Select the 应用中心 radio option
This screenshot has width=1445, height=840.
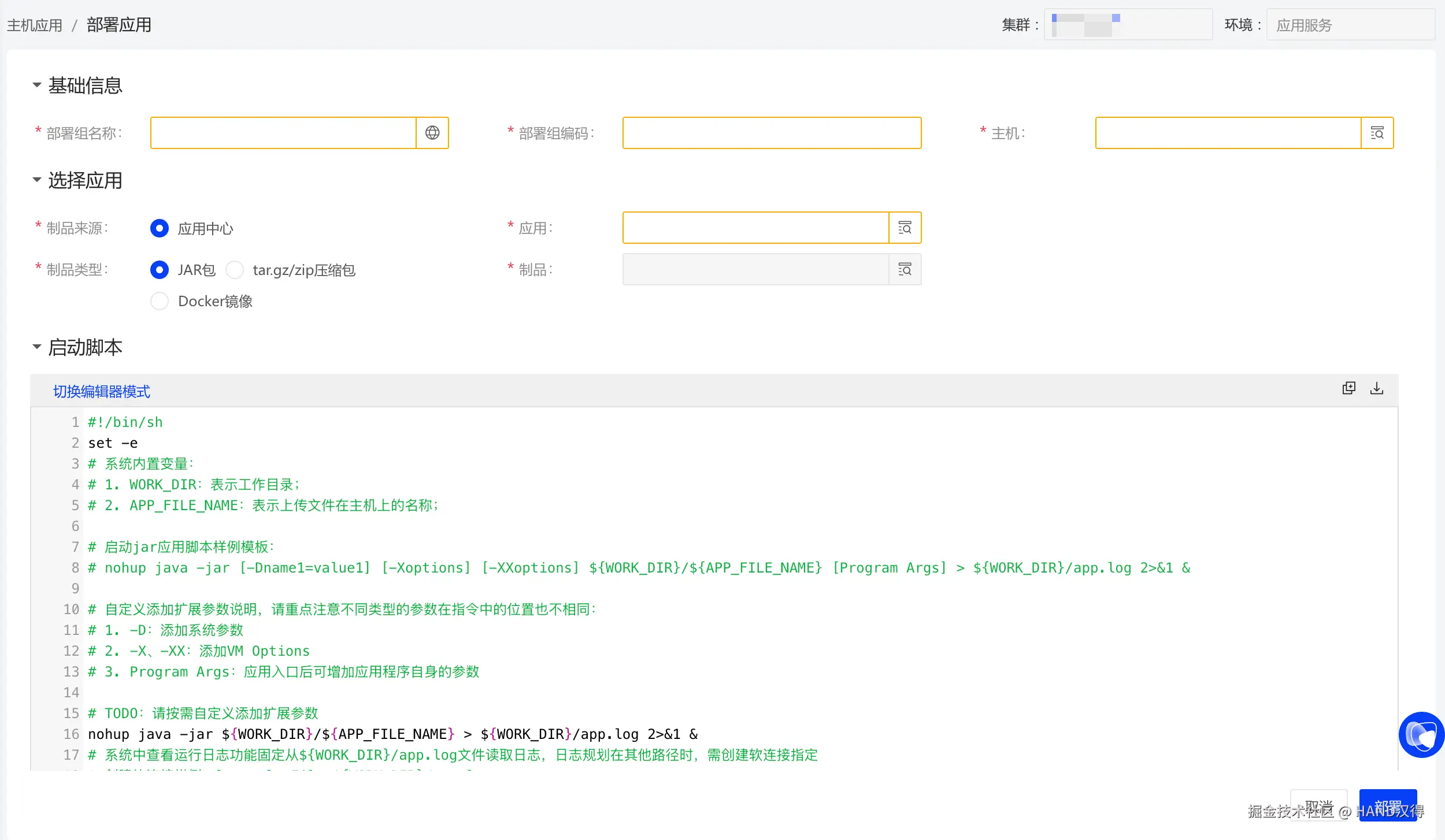click(160, 228)
